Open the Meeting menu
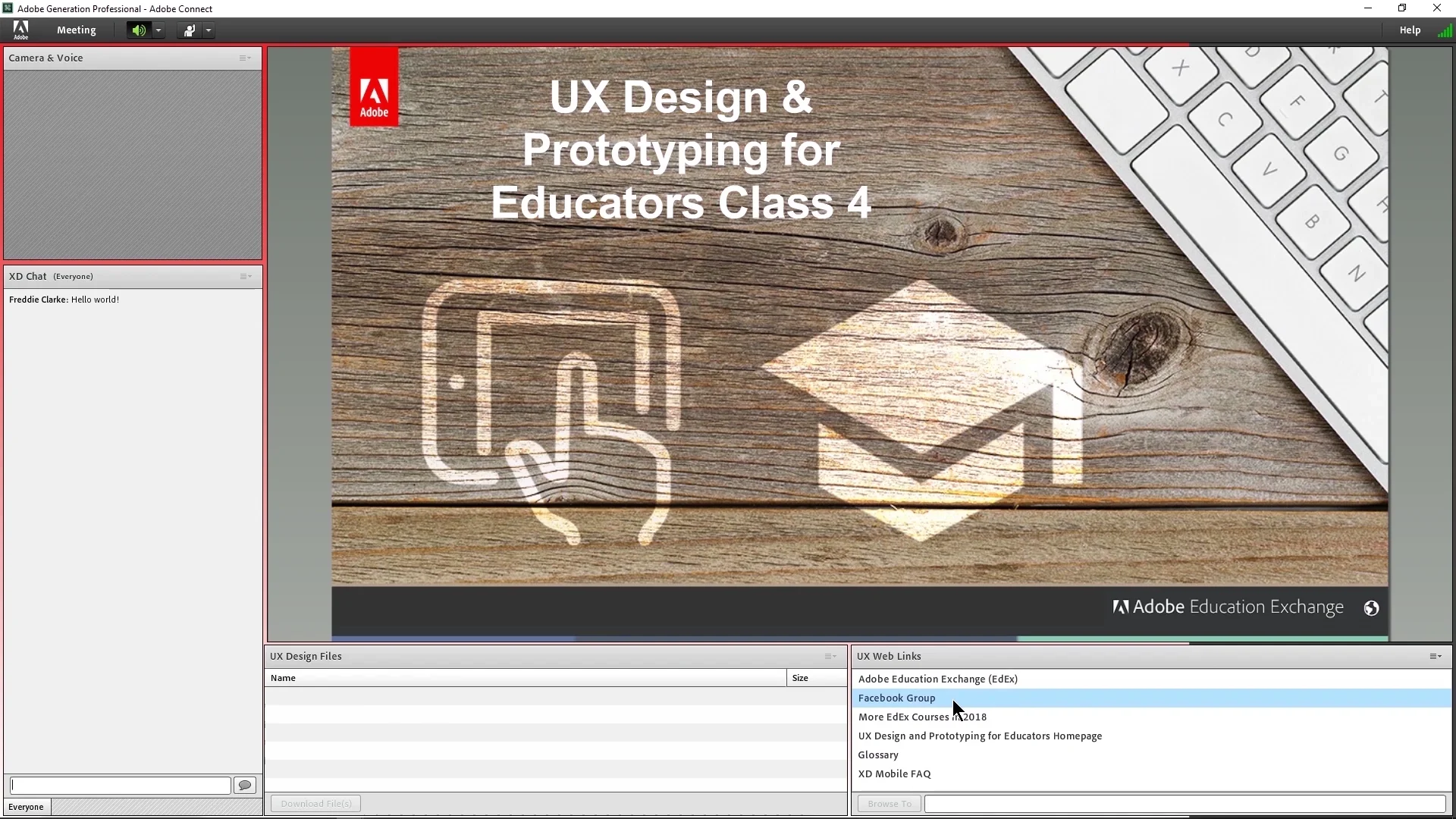This screenshot has width=1456, height=819. coord(76,30)
